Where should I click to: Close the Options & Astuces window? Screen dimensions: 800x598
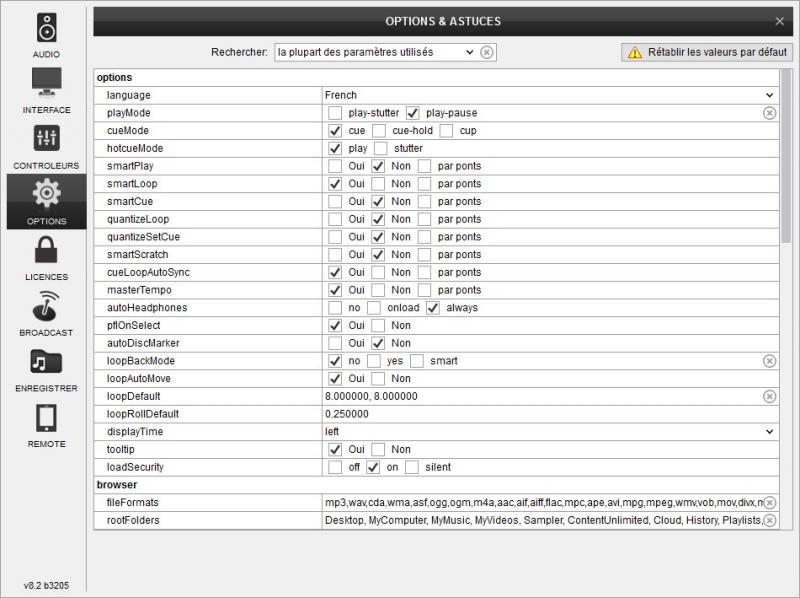pos(779,21)
